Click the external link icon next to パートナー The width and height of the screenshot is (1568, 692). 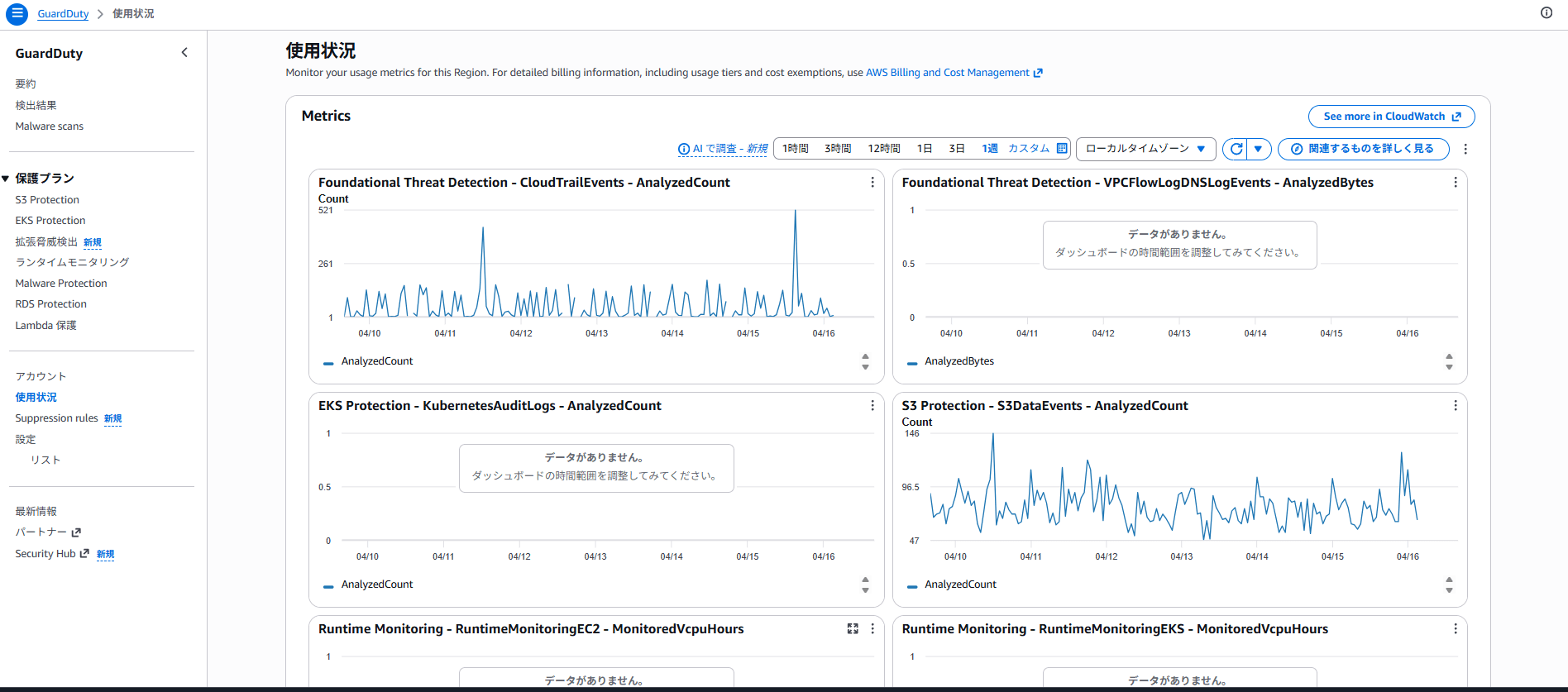point(76,532)
